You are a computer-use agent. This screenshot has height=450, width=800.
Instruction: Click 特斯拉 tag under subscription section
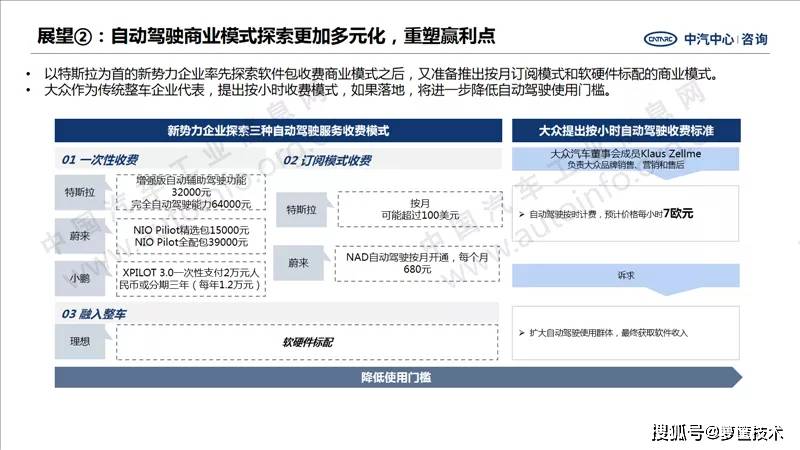[x=301, y=210]
